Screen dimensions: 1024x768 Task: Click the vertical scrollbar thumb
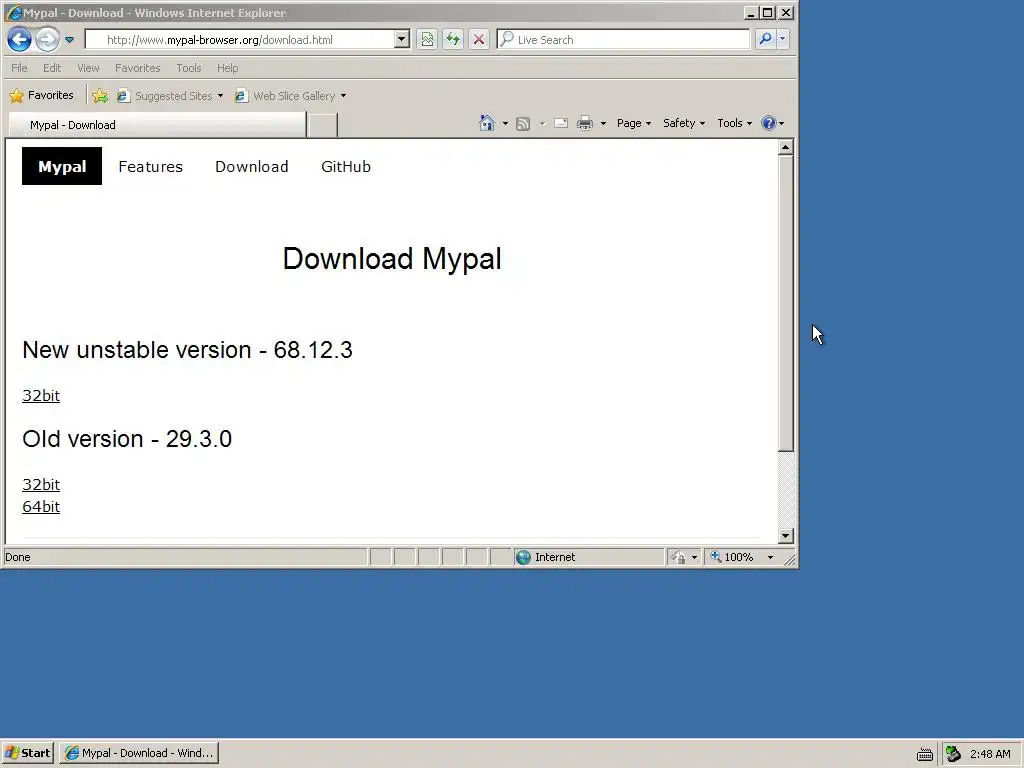click(x=786, y=303)
